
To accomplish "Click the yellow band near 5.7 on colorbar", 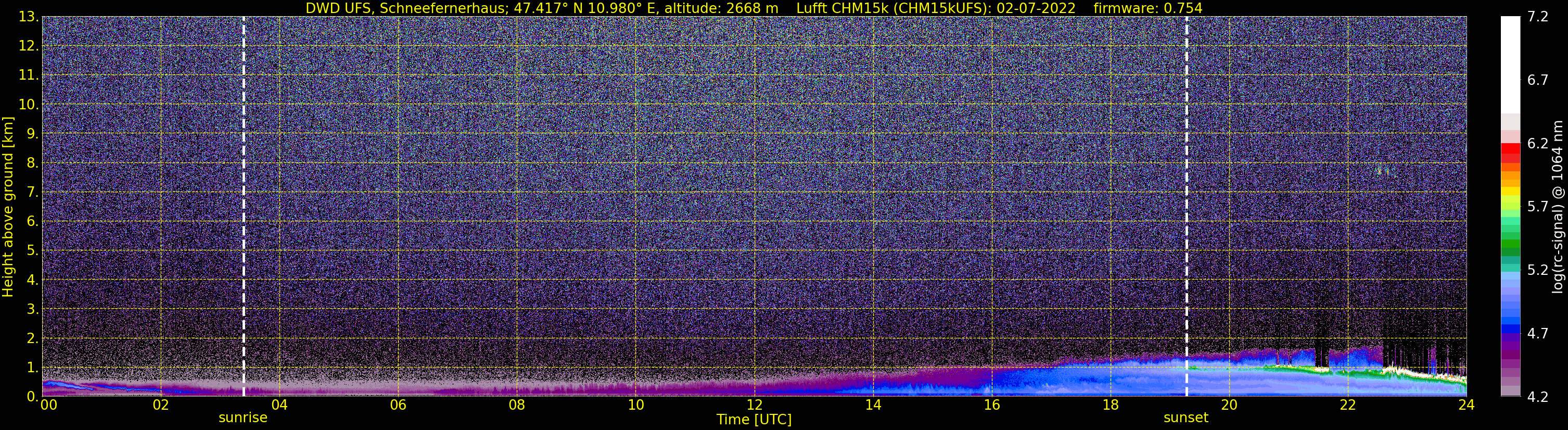I will [x=1510, y=192].
